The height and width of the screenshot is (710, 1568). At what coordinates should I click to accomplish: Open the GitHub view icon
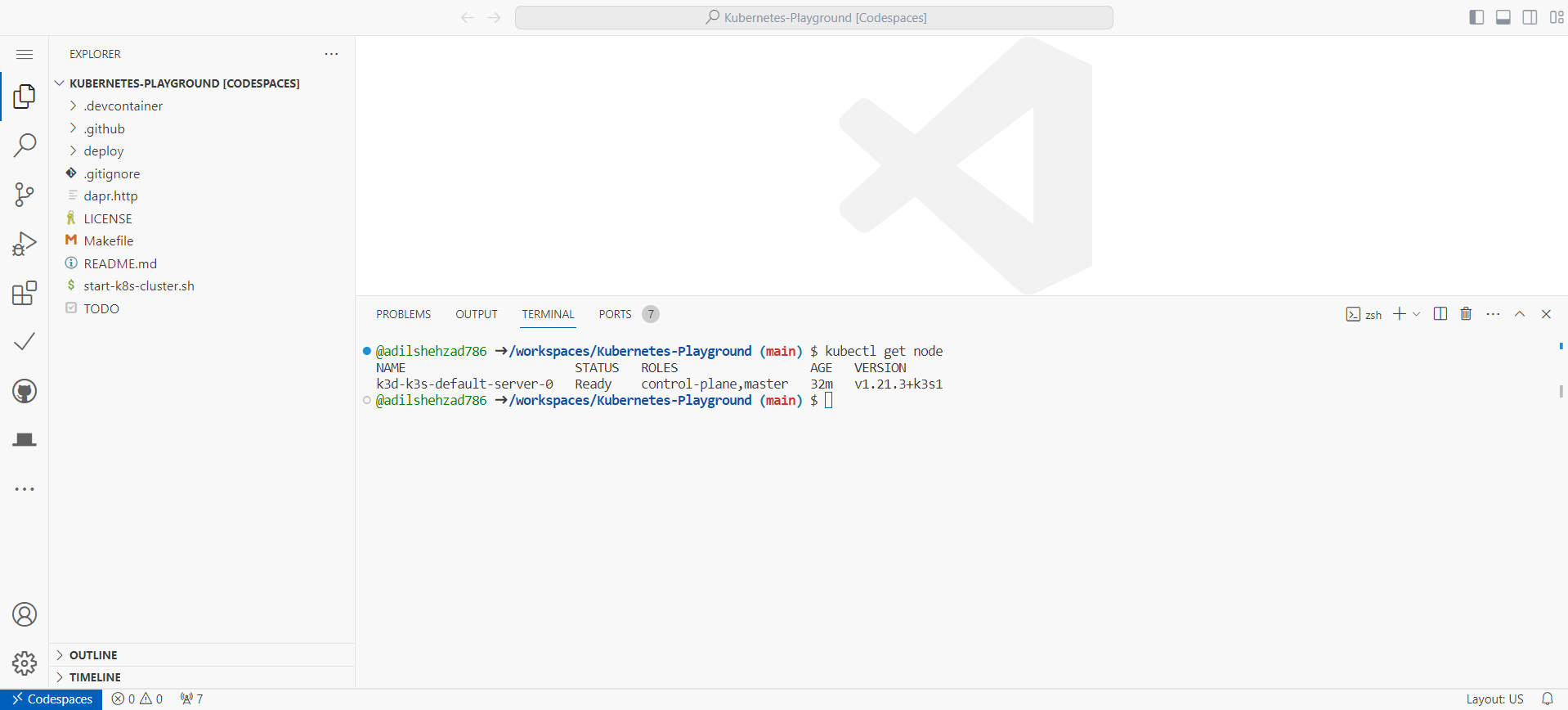pos(25,391)
